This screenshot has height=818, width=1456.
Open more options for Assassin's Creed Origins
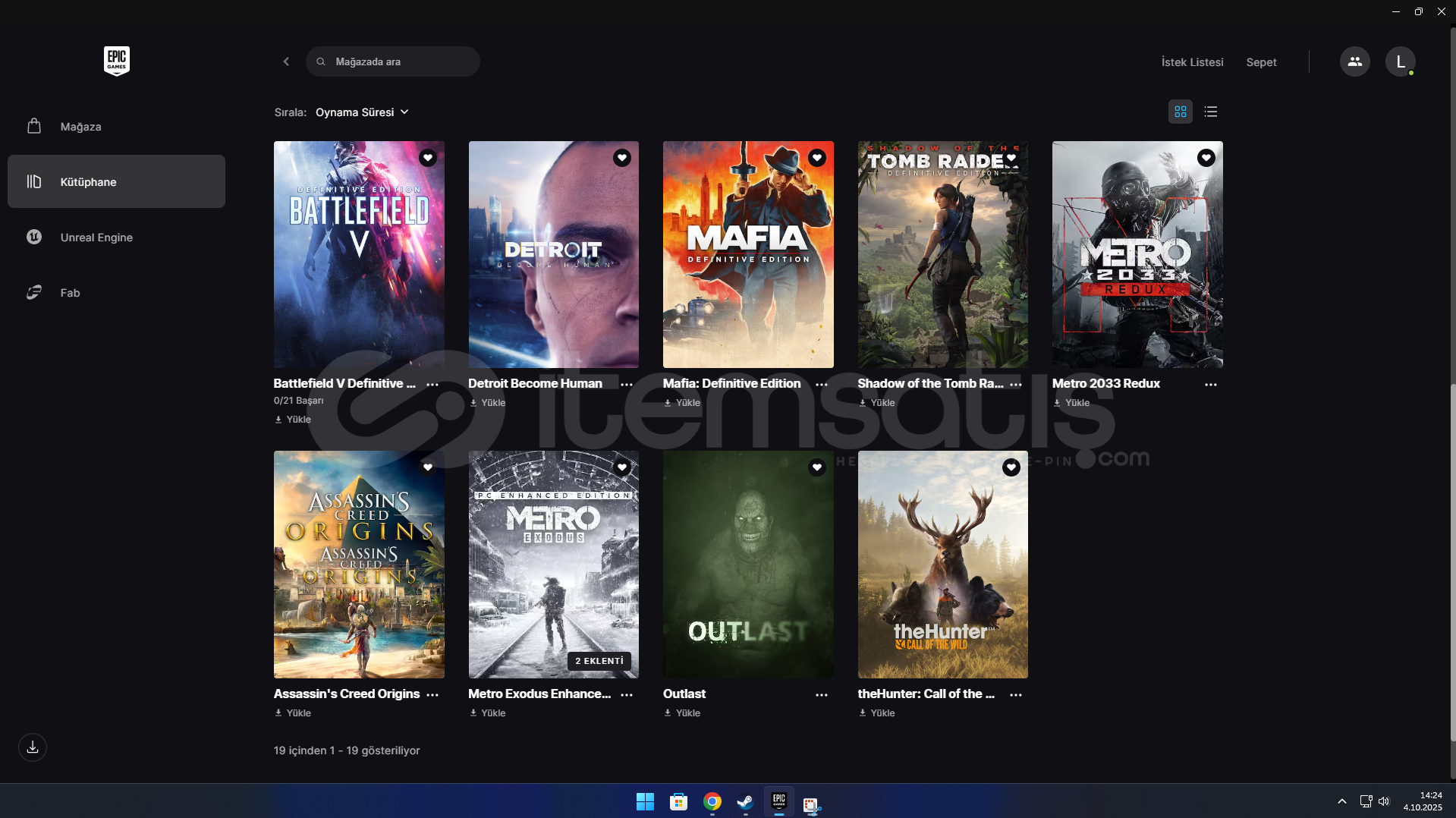coord(432,695)
